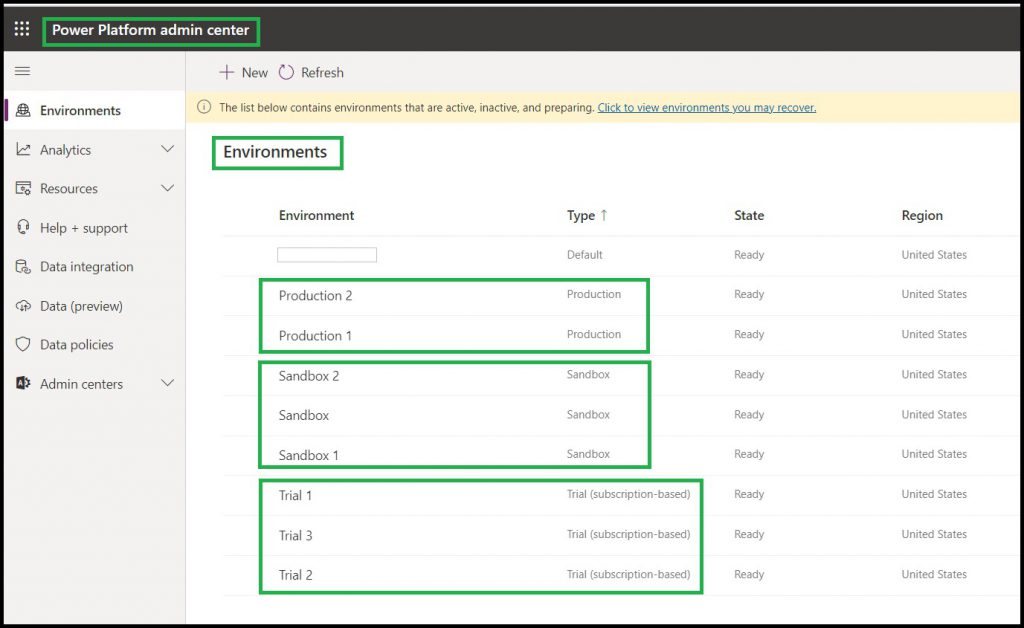Image resolution: width=1024 pixels, height=628 pixels.
Task: Click Trial (subscription-based) in Trial 3 row
Action: [628, 534]
